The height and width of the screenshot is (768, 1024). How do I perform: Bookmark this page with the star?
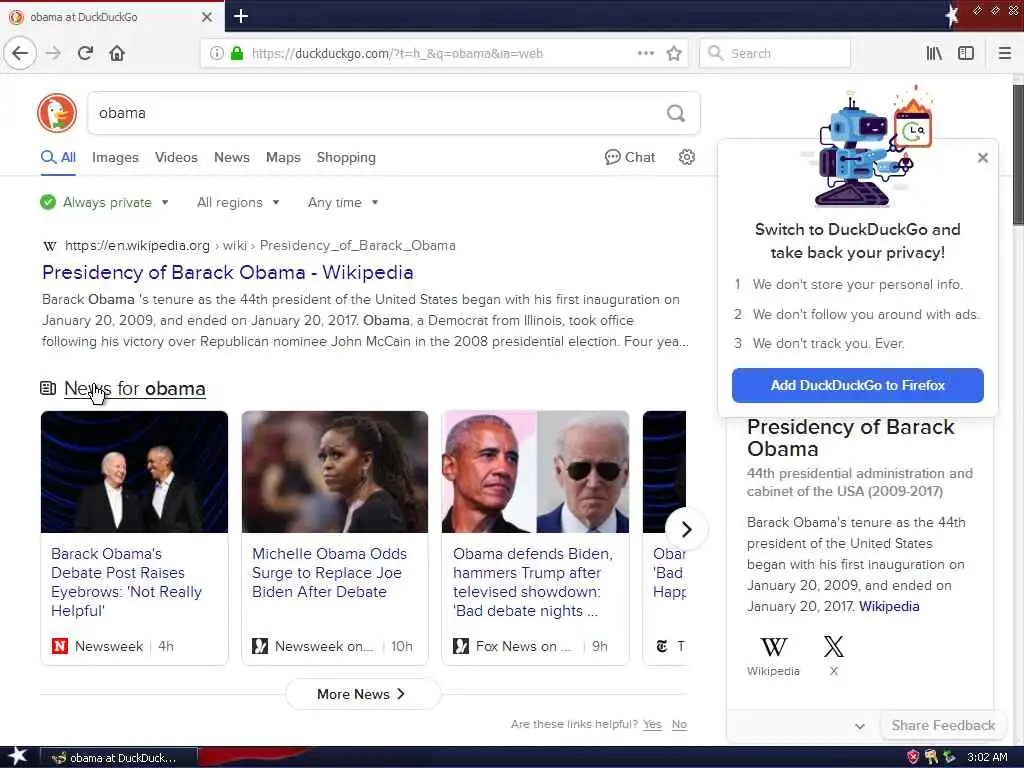(x=674, y=53)
